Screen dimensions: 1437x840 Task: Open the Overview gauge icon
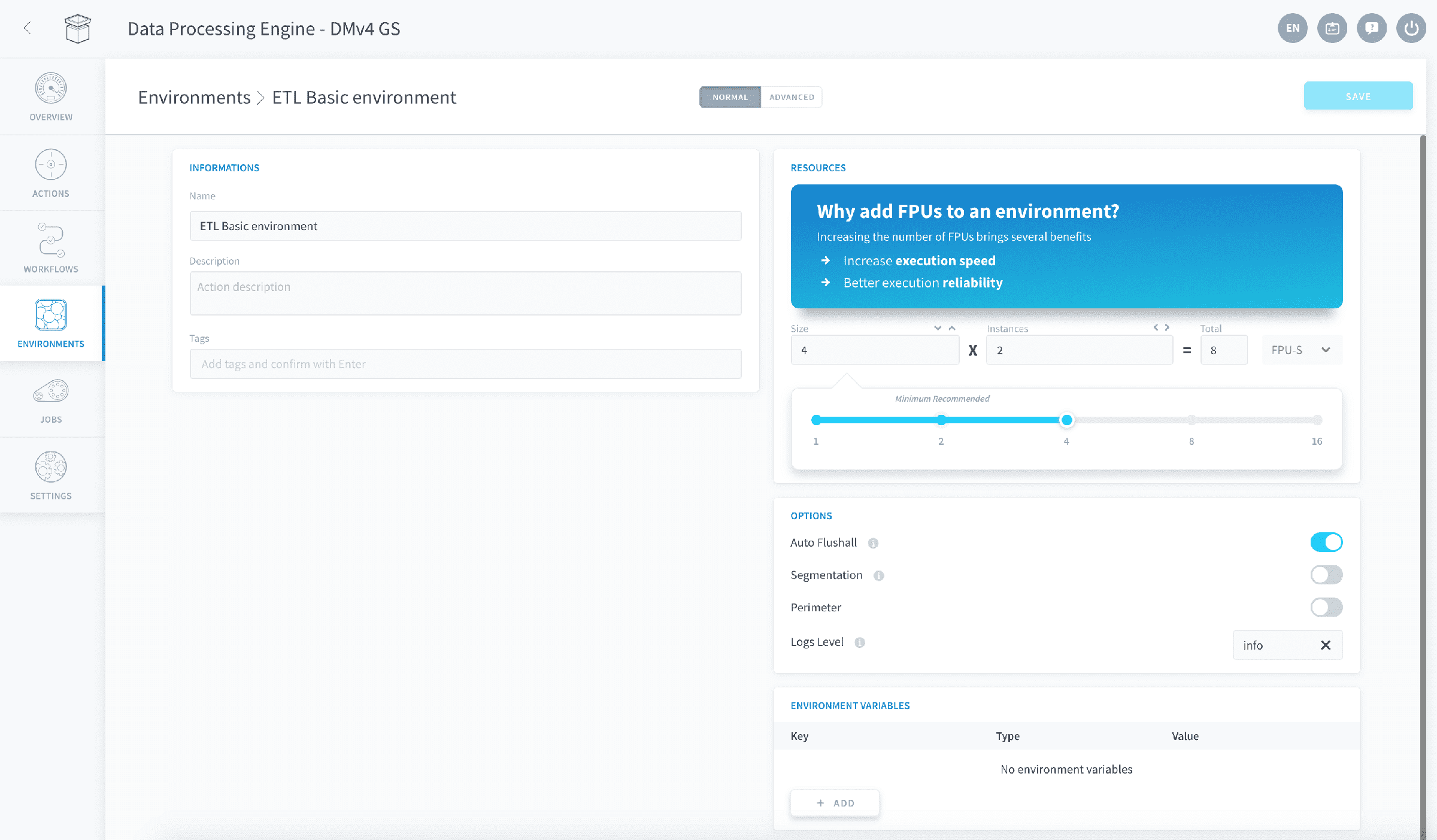tap(51, 89)
